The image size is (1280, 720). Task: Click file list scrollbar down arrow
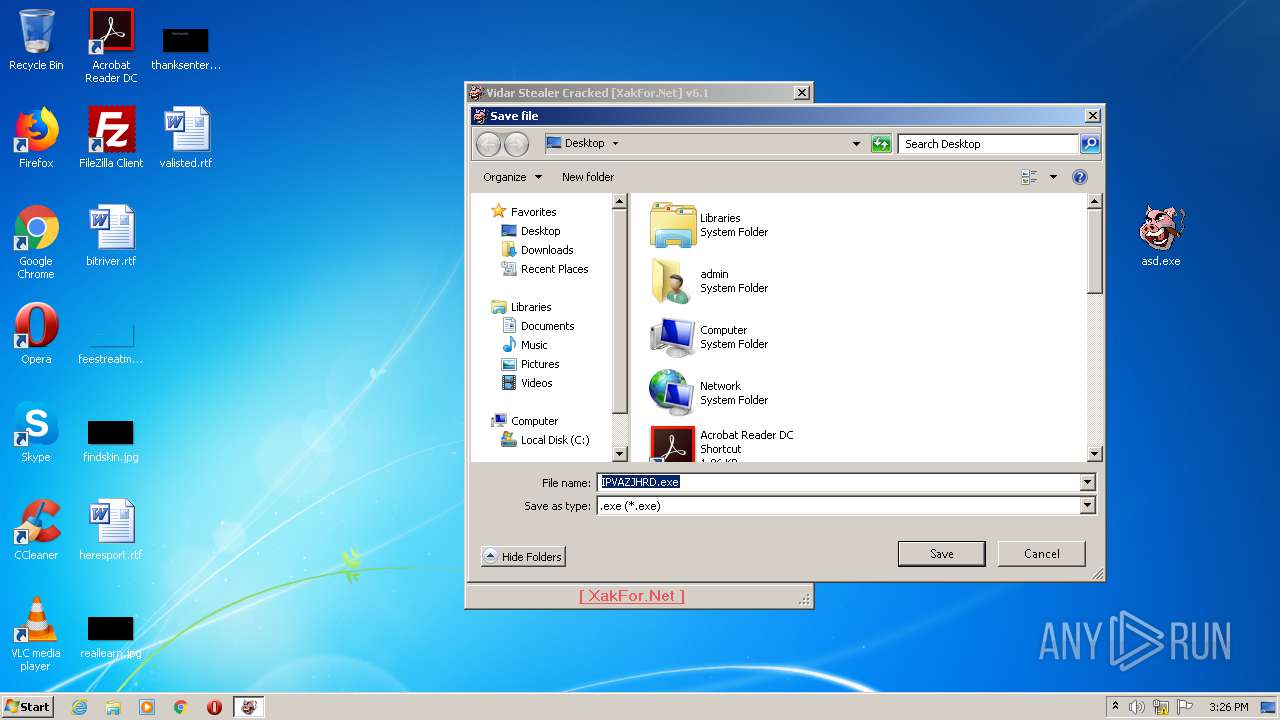(x=1094, y=454)
